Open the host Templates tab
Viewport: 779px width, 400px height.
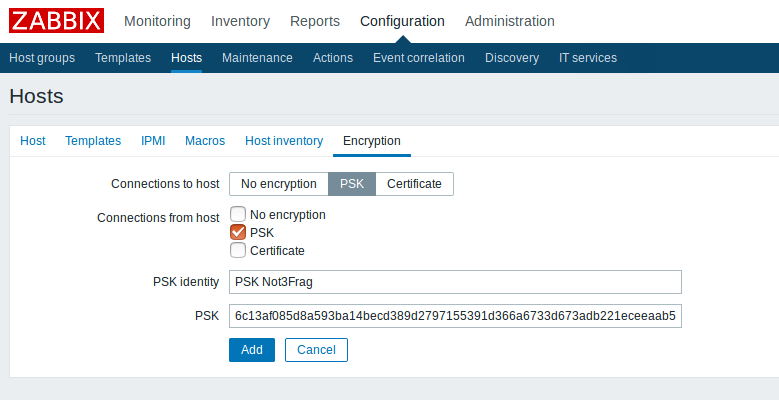coord(93,141)
